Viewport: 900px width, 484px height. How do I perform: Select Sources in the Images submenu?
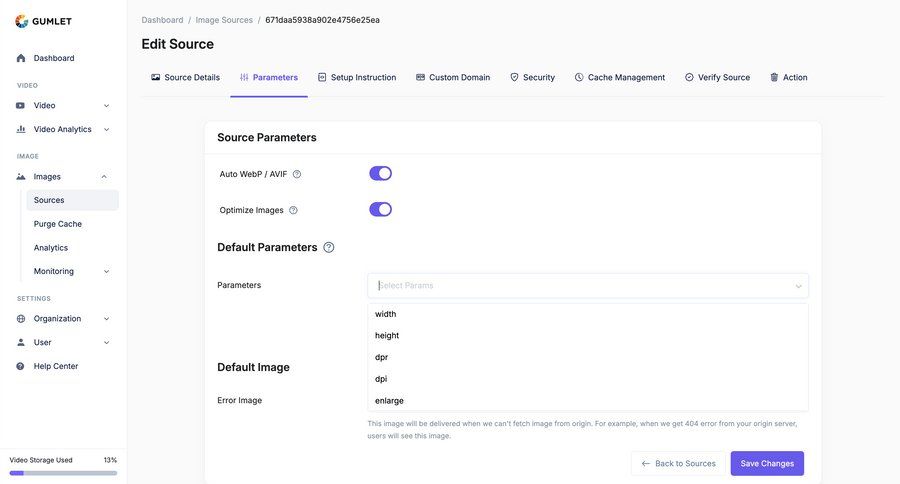pos(72,200)
